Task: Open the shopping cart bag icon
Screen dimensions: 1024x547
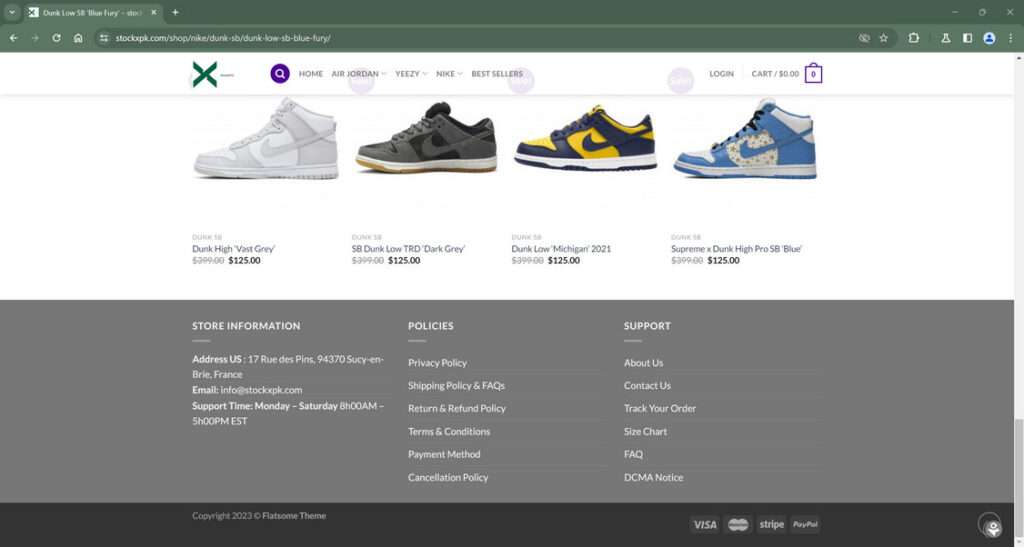Action: pos(813,74)
